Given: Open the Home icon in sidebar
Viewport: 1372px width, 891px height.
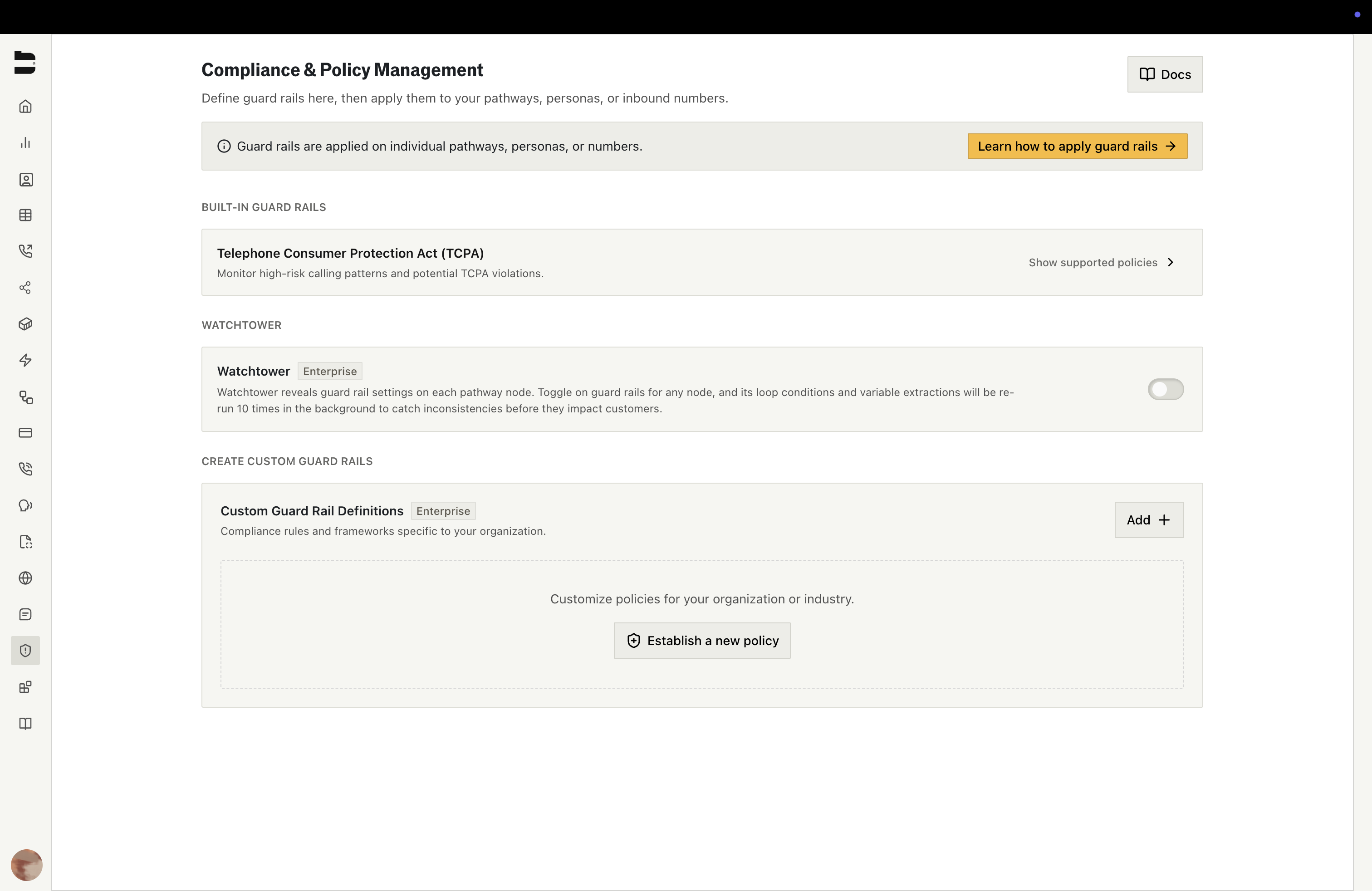Looking at the screenshot, I should (25, 107).
